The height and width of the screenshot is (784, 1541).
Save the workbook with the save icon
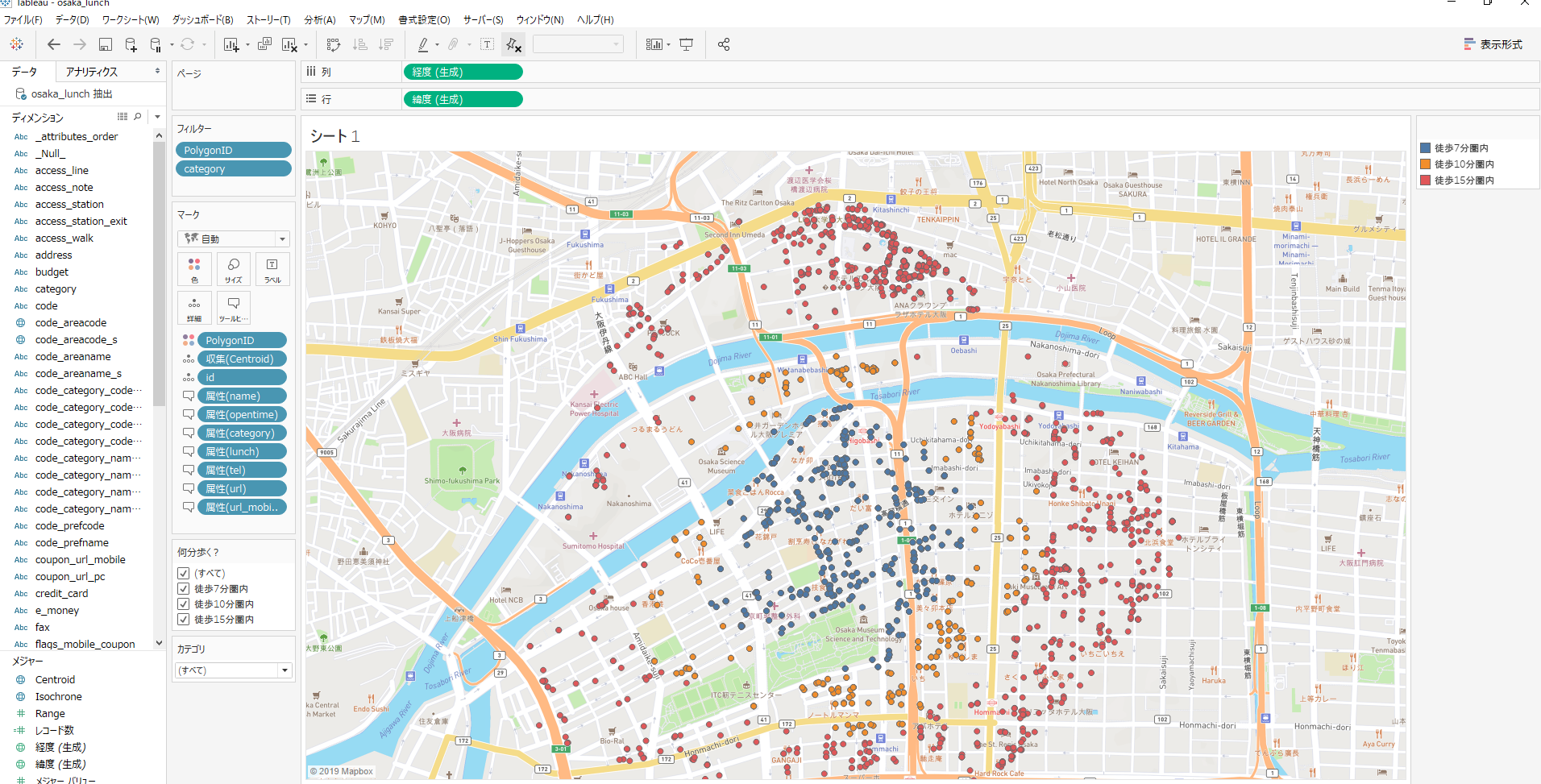[x=106, y=44]
